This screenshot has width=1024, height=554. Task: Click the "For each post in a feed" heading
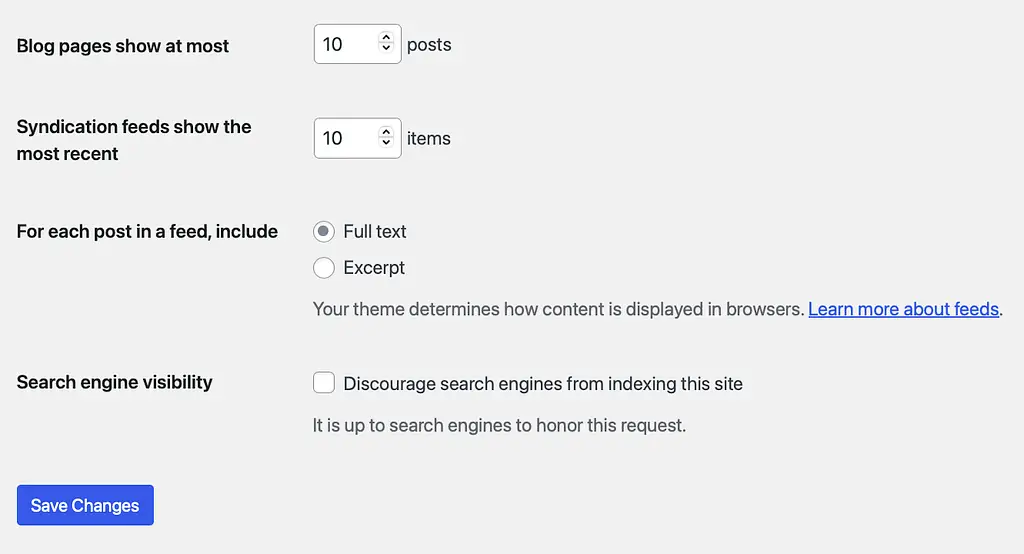pyautogui.click(x=147, y=232)
